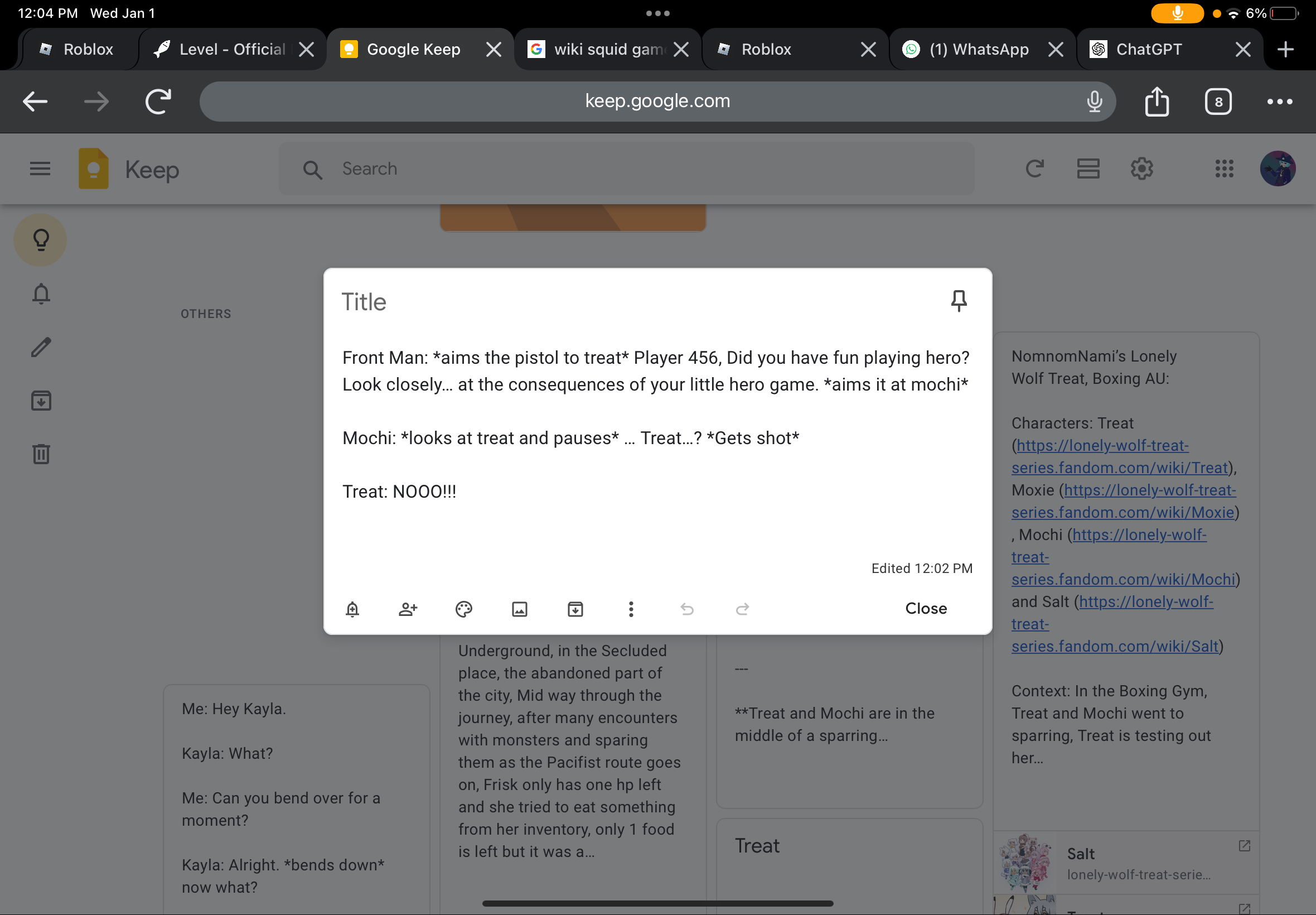
Task: Click the 'Treat: NOOO!!!' line in note
Action: point(399,492)
